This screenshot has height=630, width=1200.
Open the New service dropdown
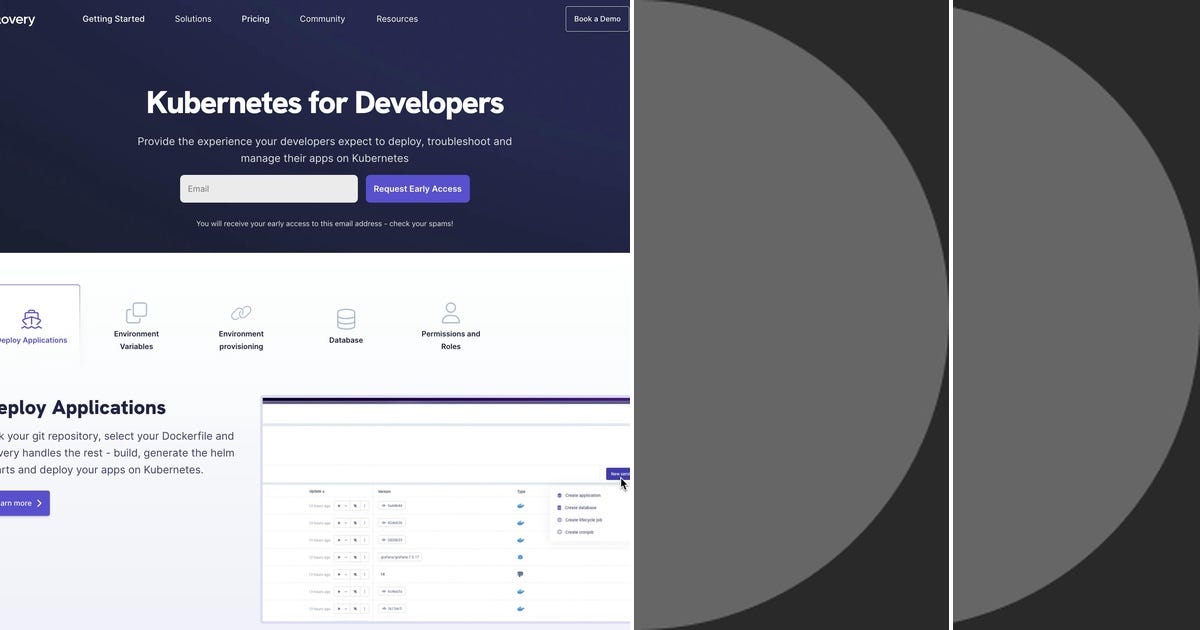621,474
